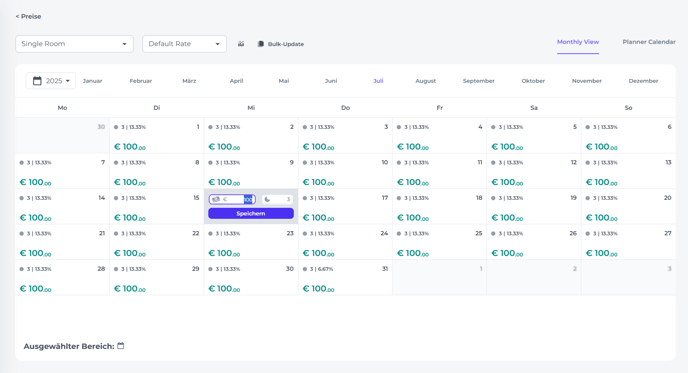The width and height of the screenshot is (688, 373).
Task: Click the € 100 price on July 14
Action: tap(36, 218)
